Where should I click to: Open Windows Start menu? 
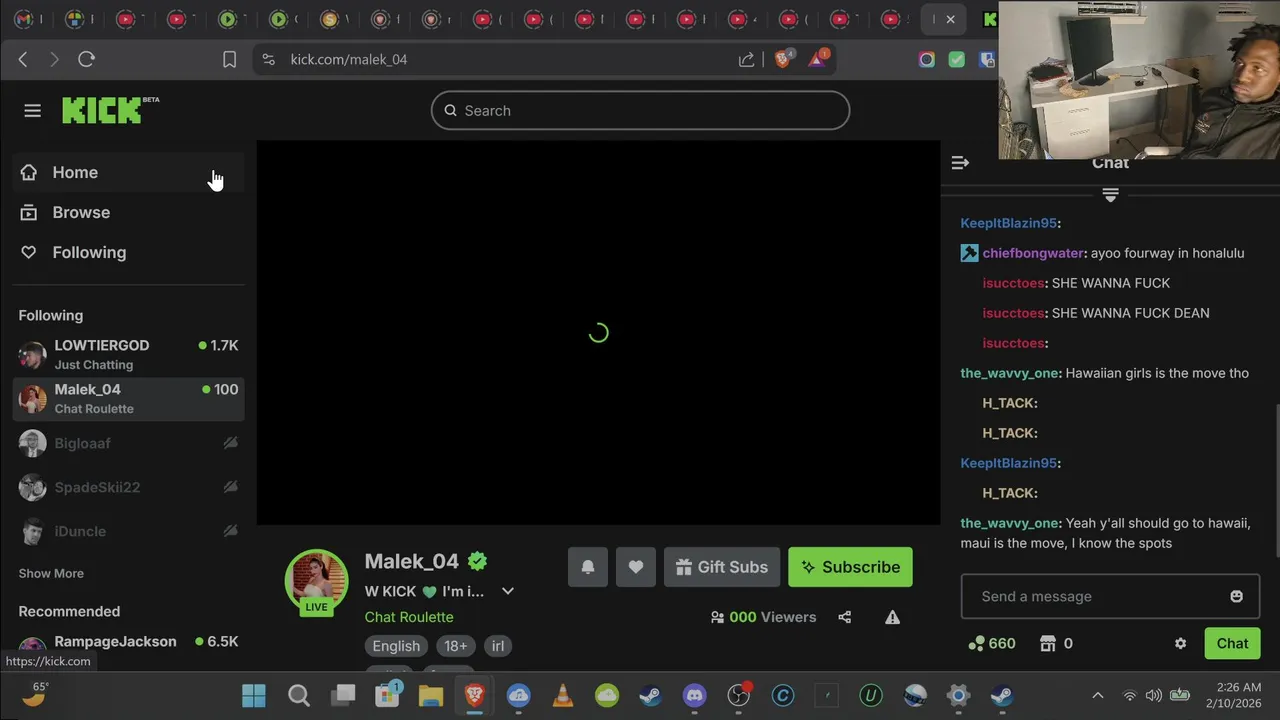click(254, 695)
